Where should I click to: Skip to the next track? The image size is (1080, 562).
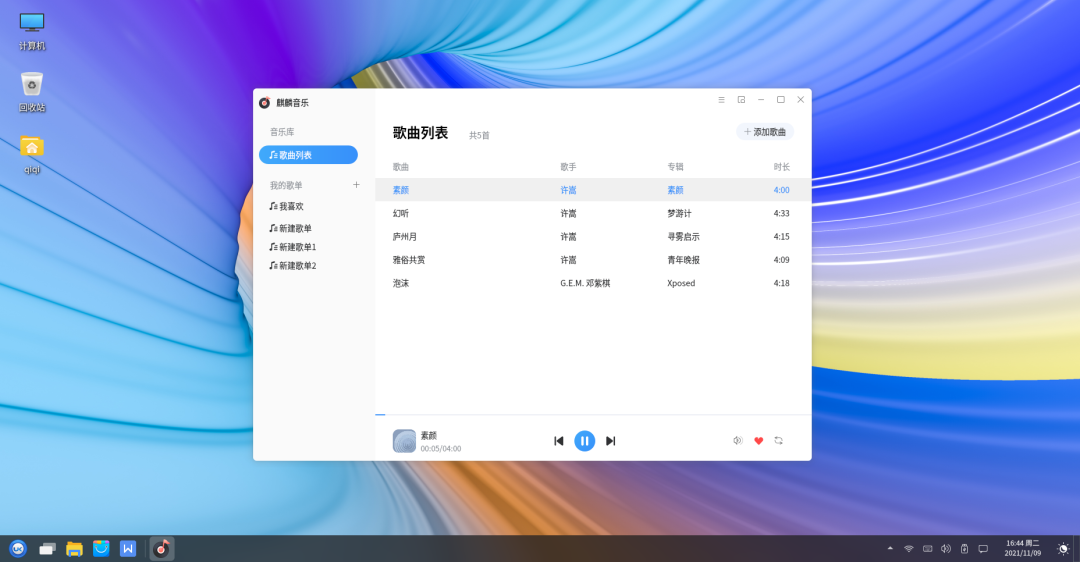(610, 441)
